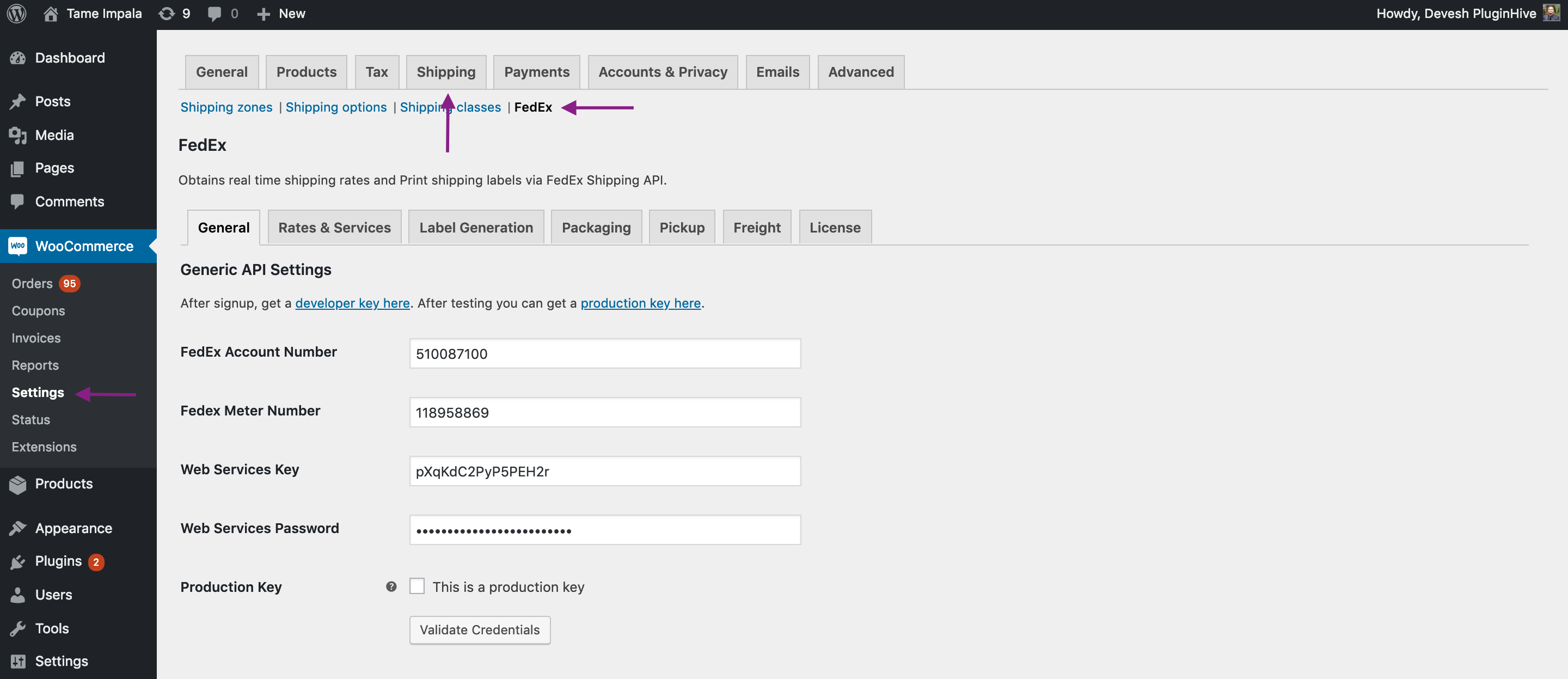Click the Appearance sidebar icon
1568x679 pixels.
[20, 527]
